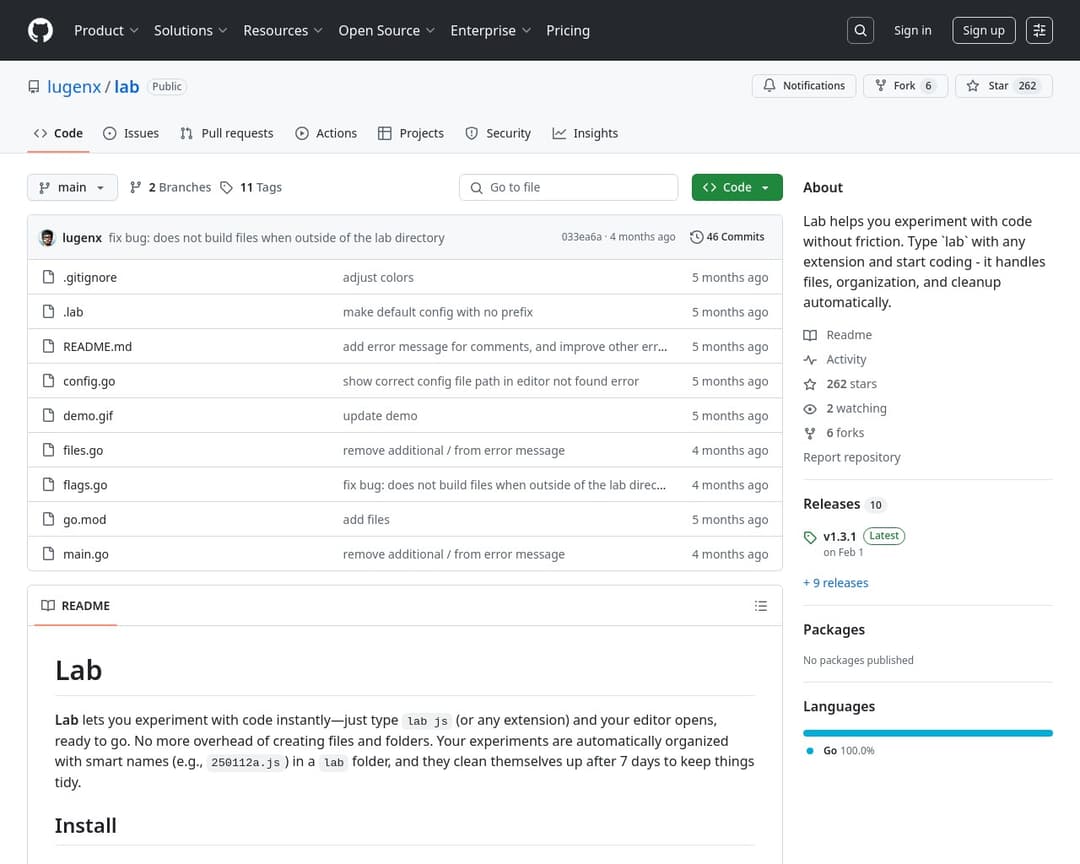Open the 'adjust colors' commit message
Image resolution: width=1080 pixels, height=864 pixels.
pos(378,278)
